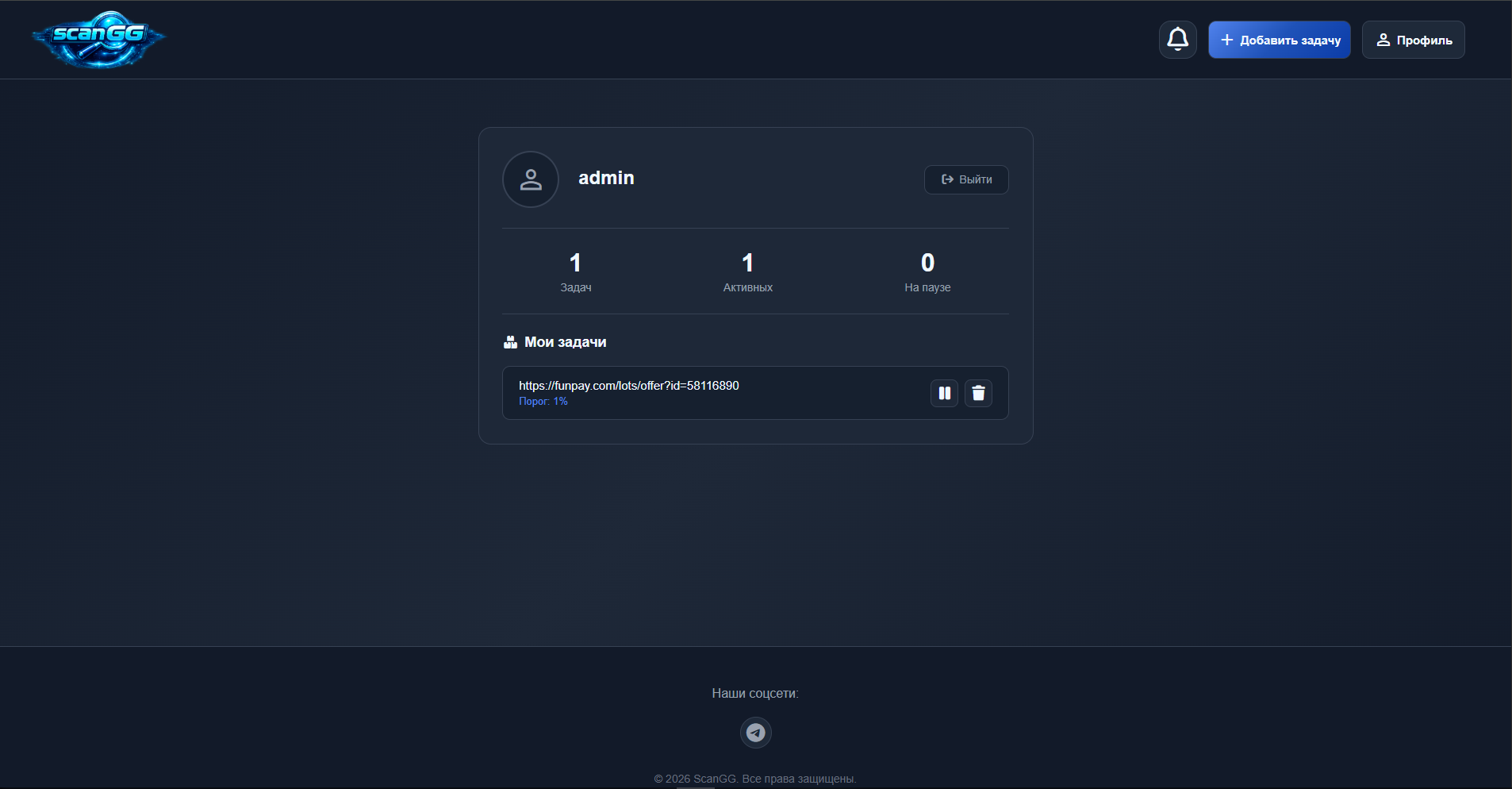
Task: Open the Профиль menu item
Action: (x=1413, y=40)
